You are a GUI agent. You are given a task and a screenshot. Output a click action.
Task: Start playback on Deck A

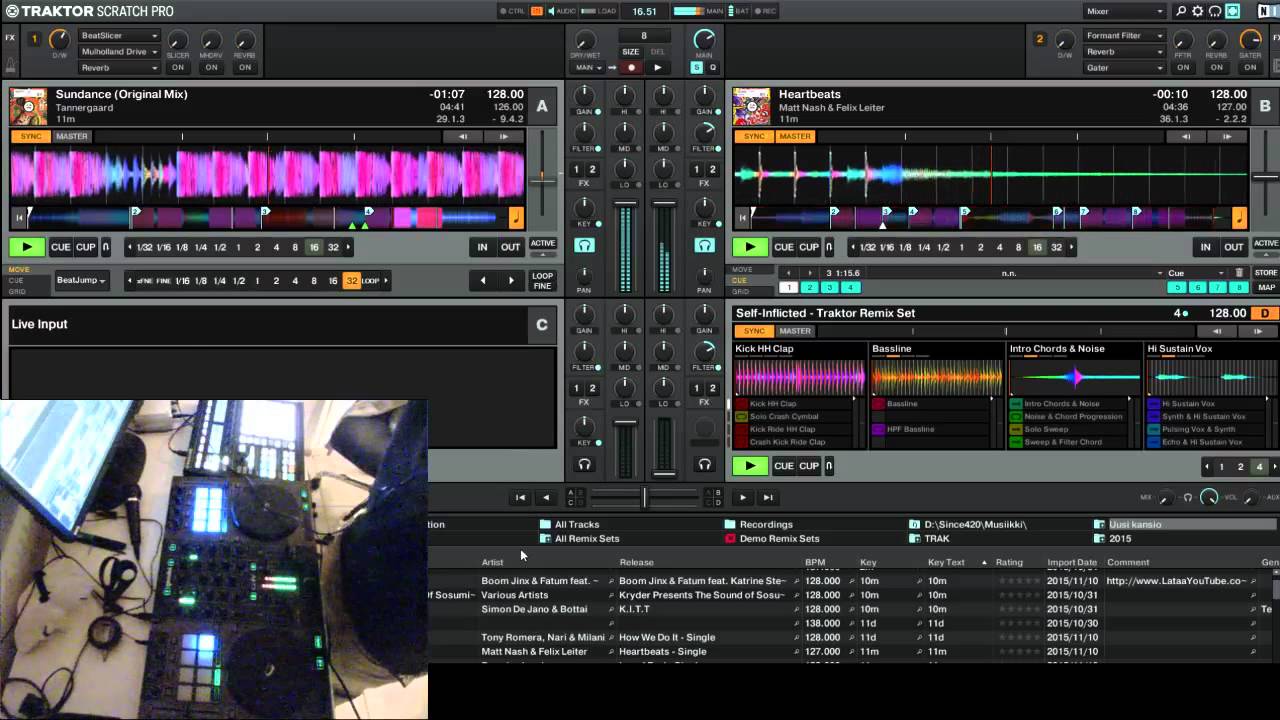coord(27,247)
